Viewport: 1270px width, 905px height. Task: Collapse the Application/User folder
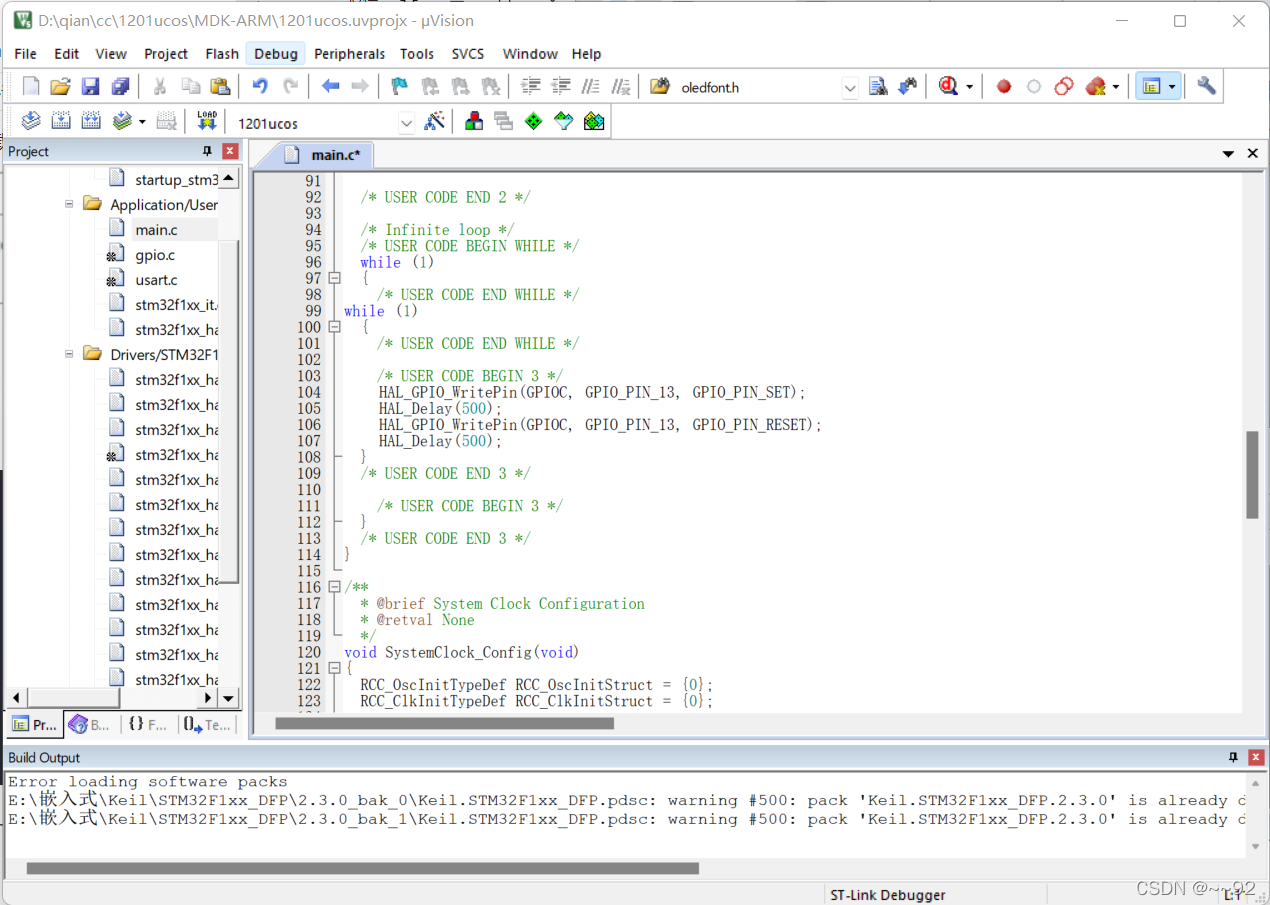pos(69,204)
